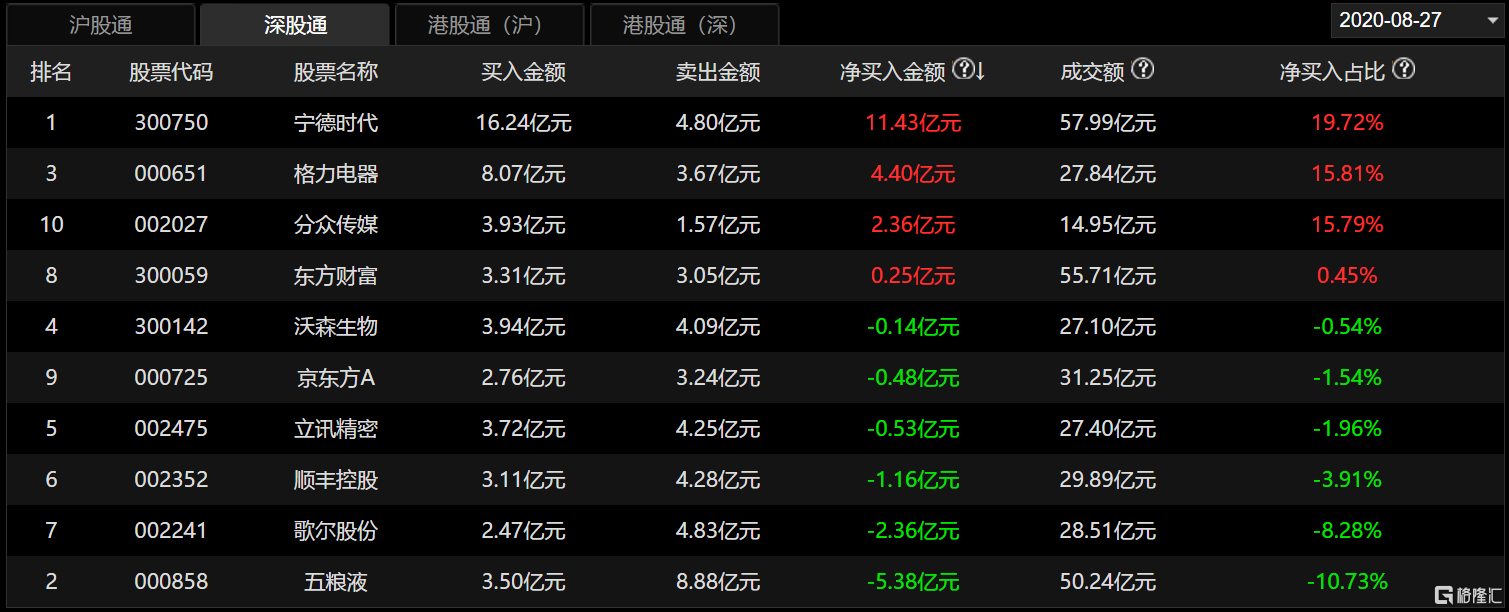This screenshot has width=1509, height=612.
Task: Click net buy value 4.40亿元
Action: 913,174
